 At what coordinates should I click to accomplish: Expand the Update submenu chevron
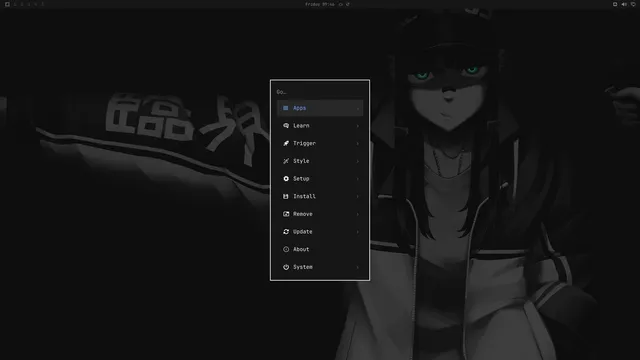tap(358, 232)
